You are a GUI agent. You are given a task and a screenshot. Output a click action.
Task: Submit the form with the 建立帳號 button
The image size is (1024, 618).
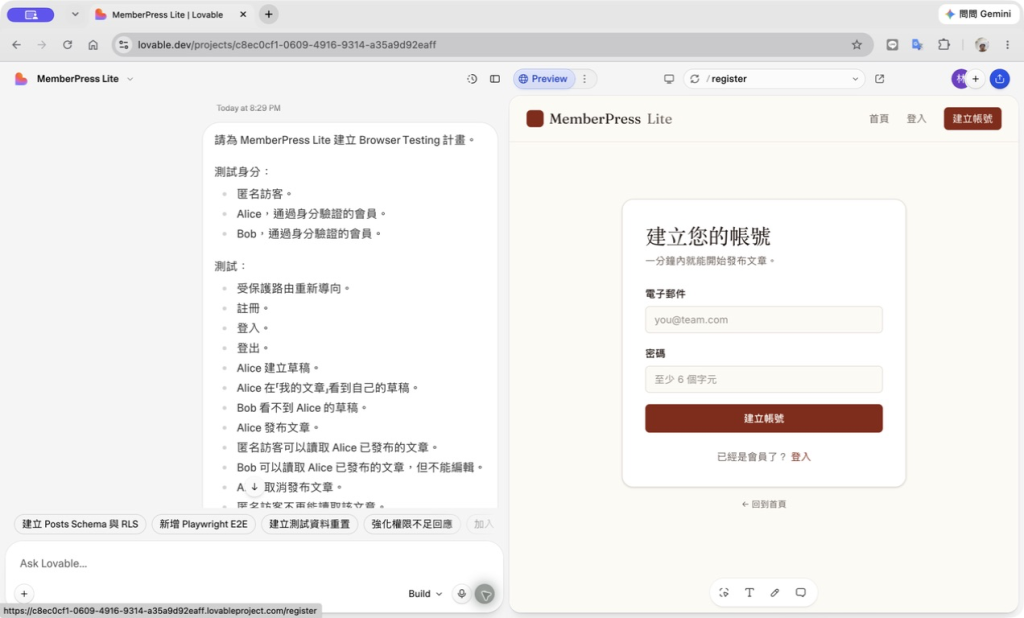(x=763, y=419)
